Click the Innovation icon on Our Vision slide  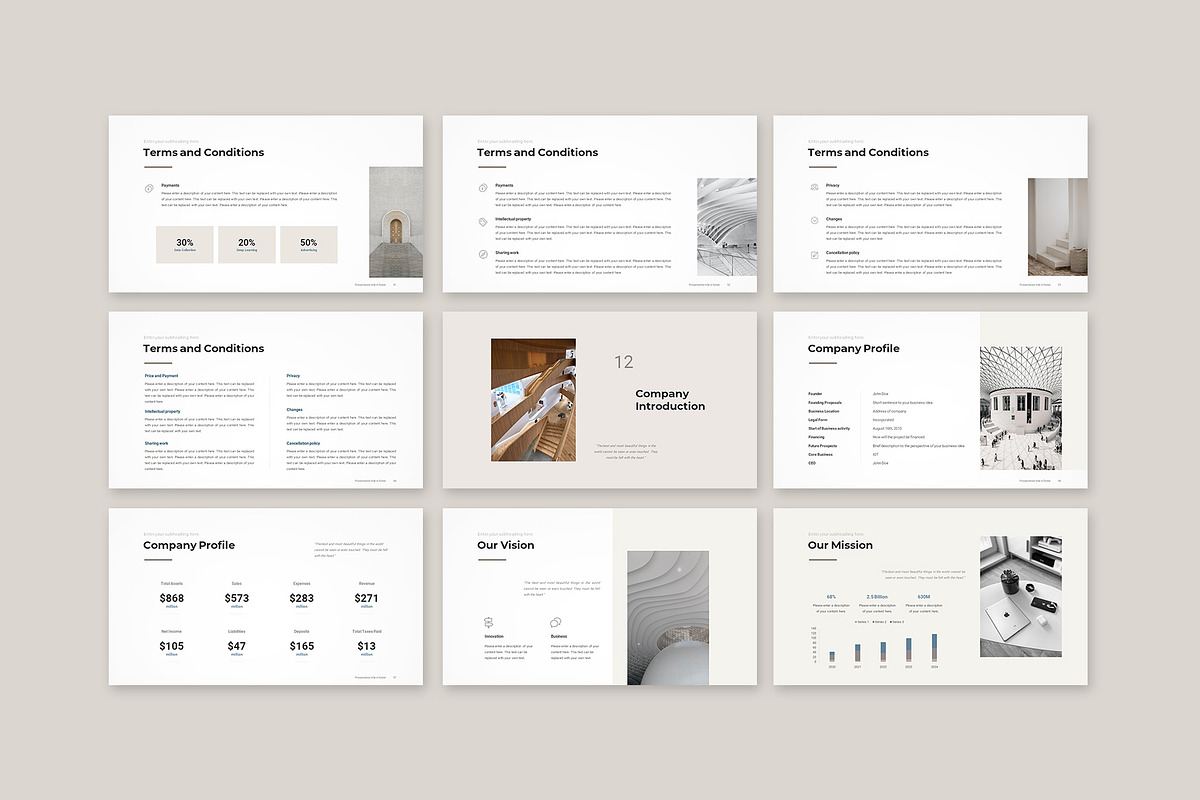coord(489,622)
